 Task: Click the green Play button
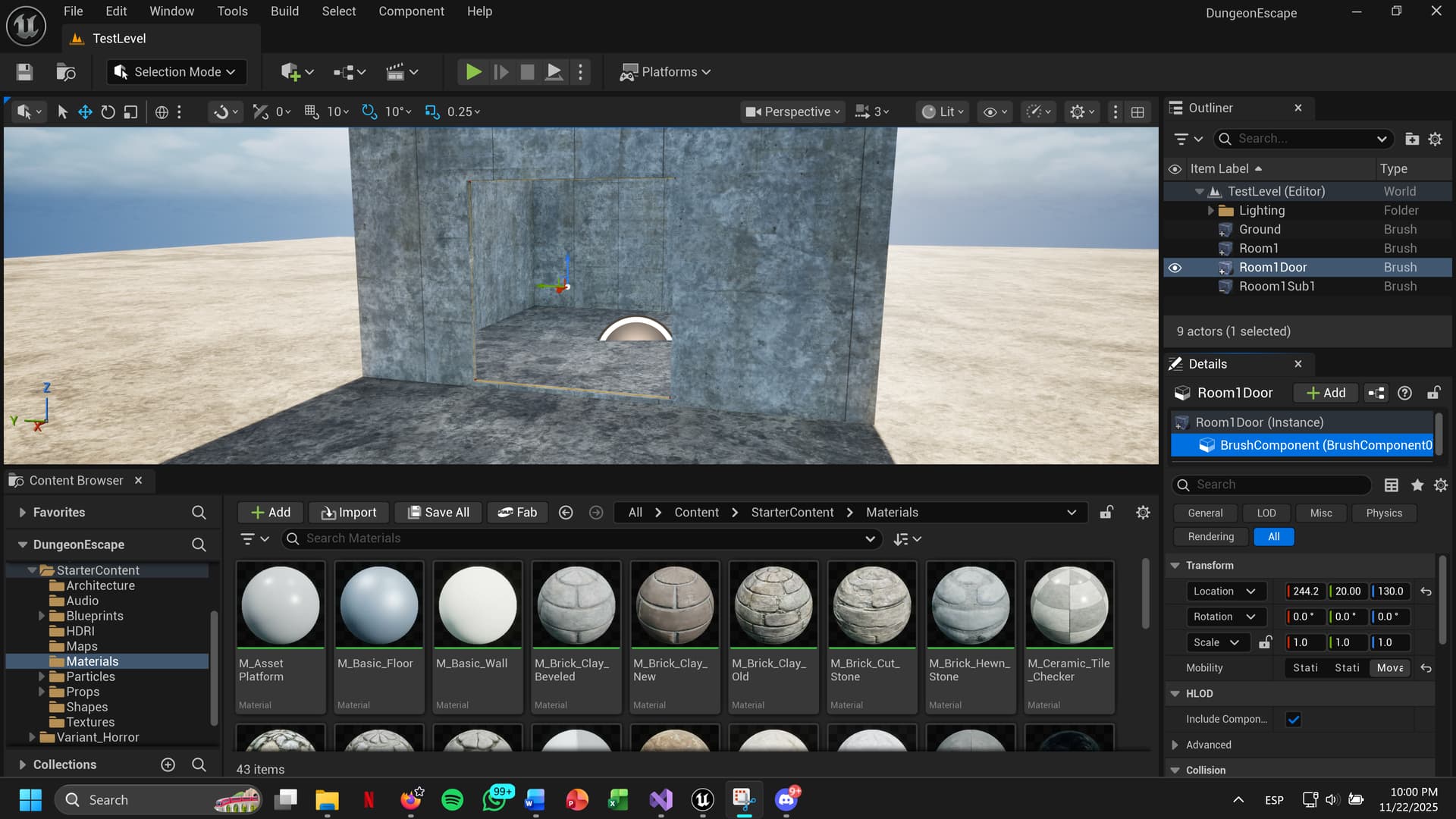(x=473, y=72)
